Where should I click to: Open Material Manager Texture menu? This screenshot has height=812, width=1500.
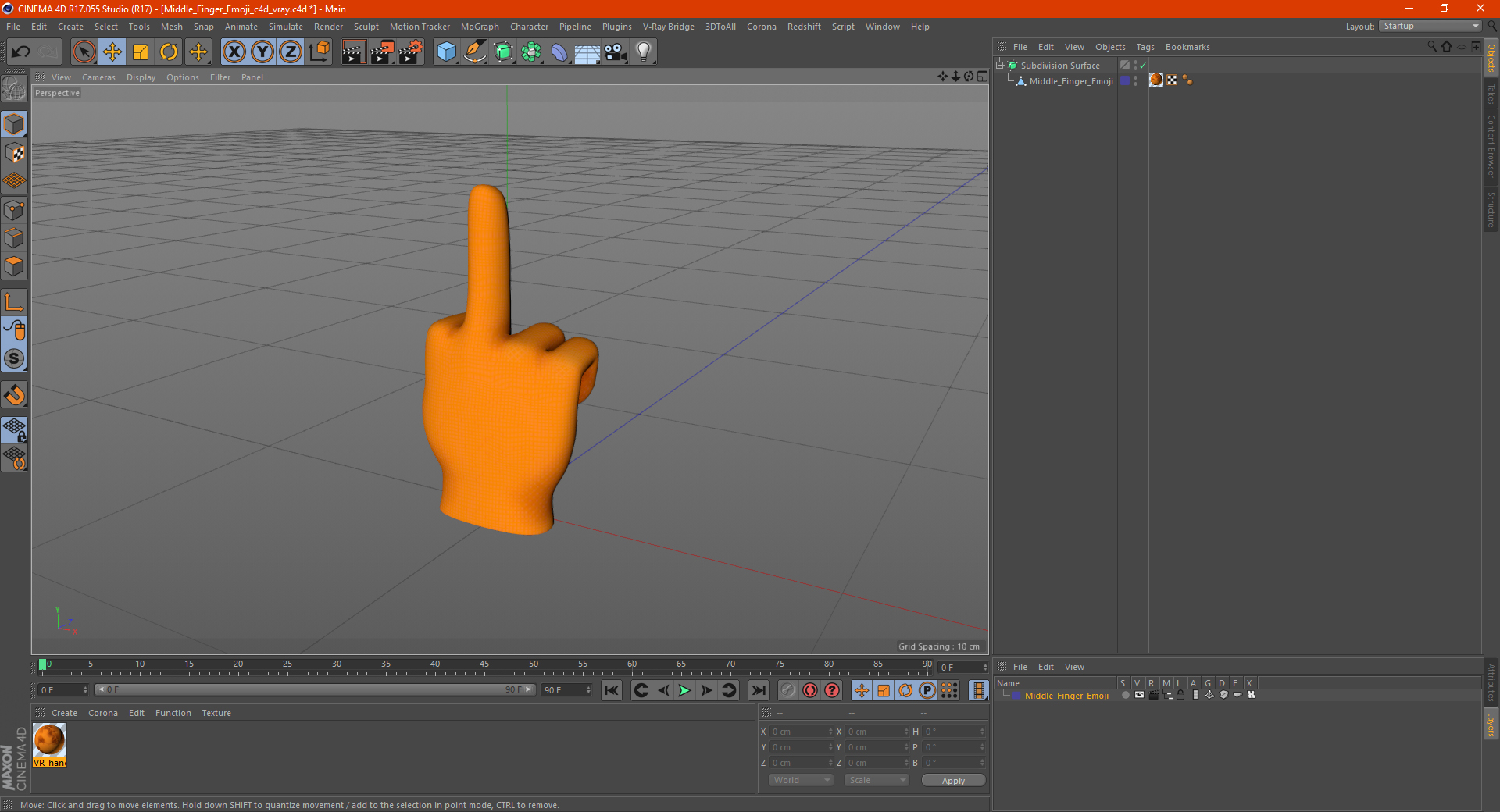[216, 713]
